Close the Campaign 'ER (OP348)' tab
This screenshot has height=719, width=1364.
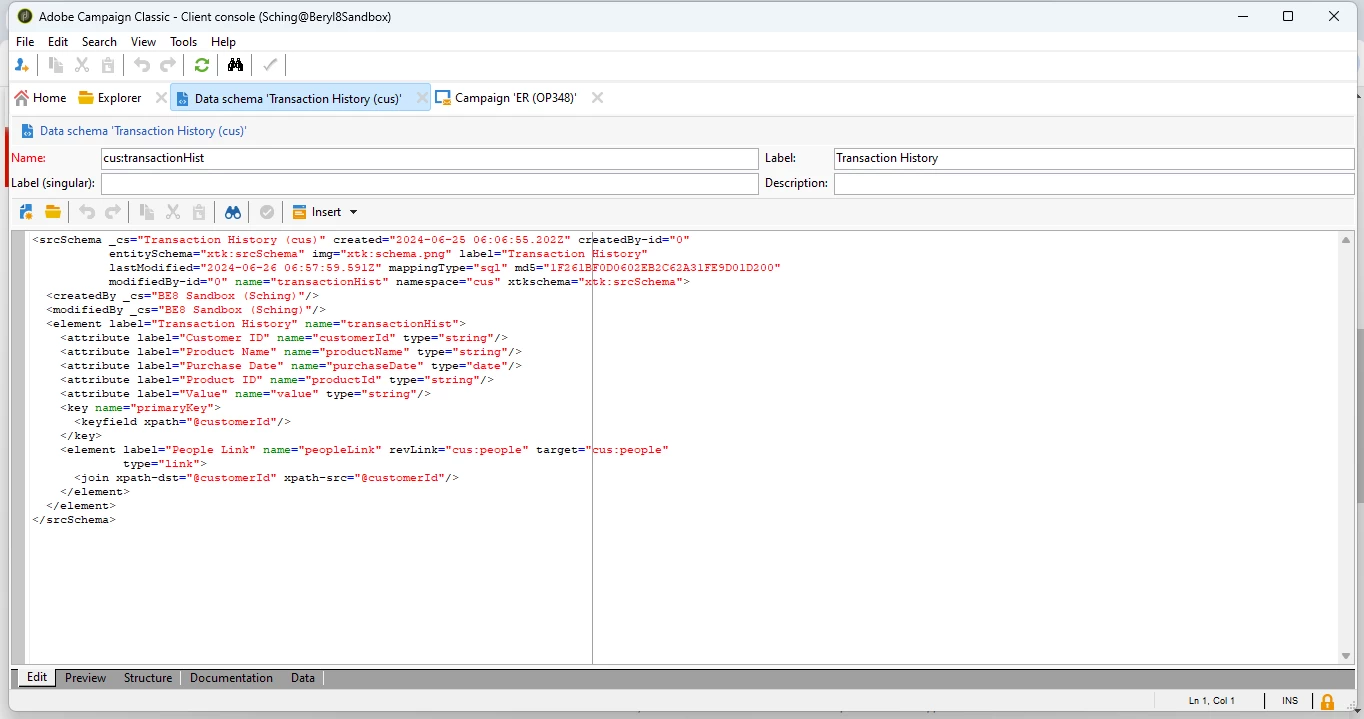click(597, 98)
